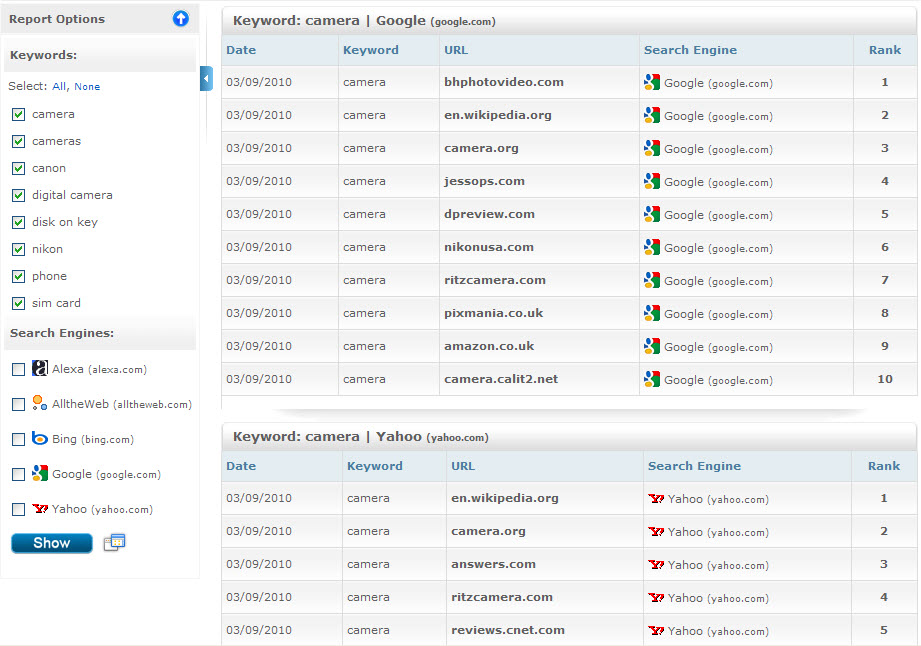
Task: Click the Google icon in the bhphotovideo.com row
Action: point(652,83)
